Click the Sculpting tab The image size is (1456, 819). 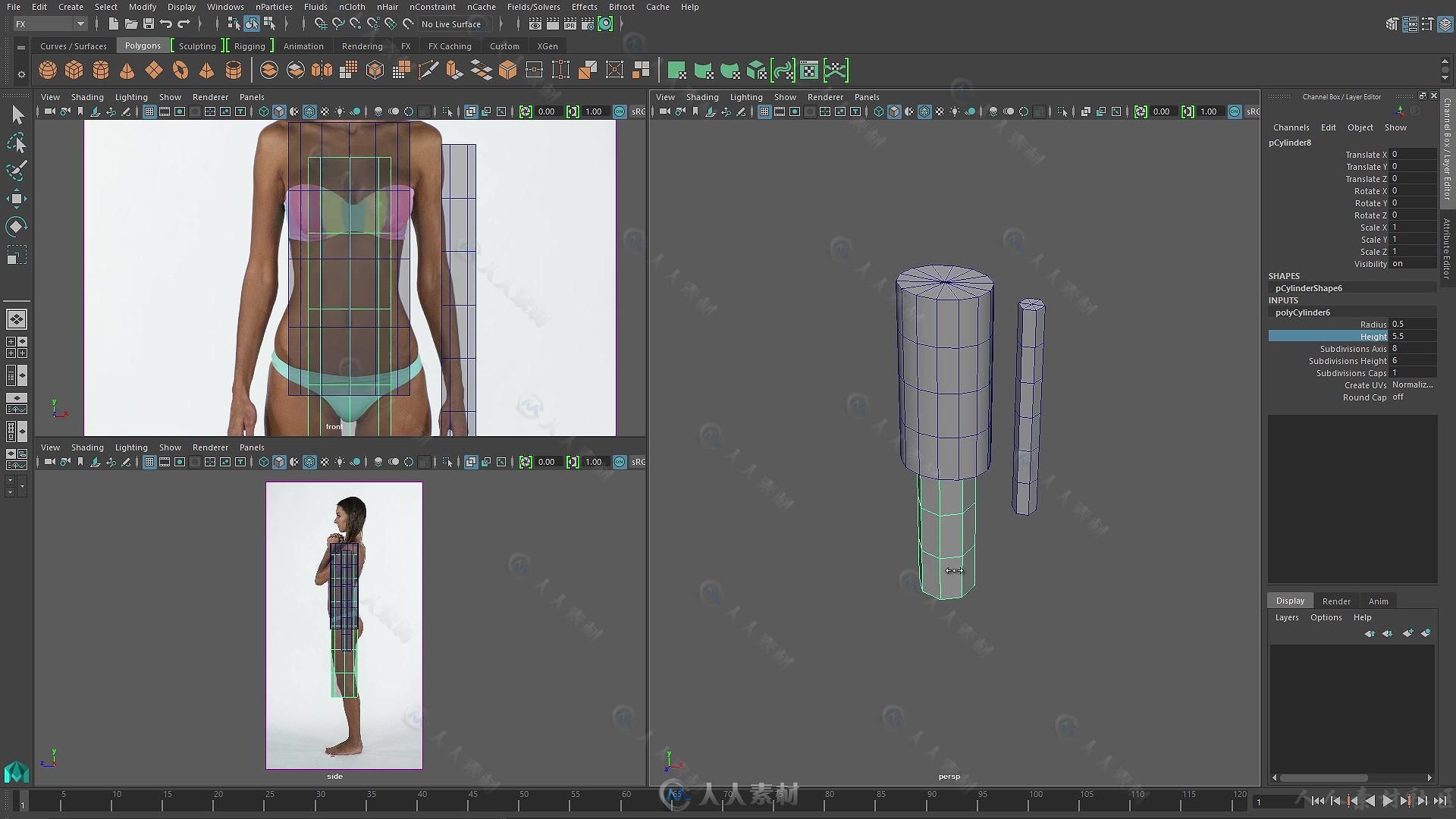tap(197, 46)
